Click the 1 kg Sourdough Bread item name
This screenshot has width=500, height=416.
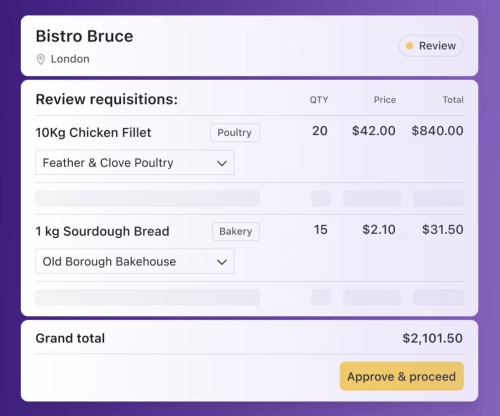[x=102, y=231]
